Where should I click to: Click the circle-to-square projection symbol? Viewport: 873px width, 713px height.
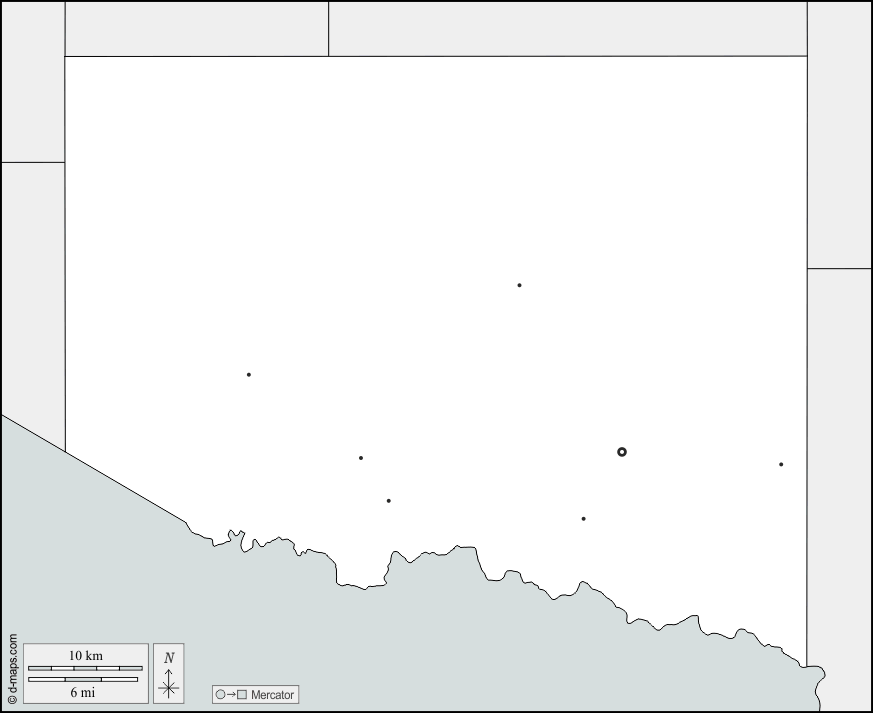click(x=230, y=694)
